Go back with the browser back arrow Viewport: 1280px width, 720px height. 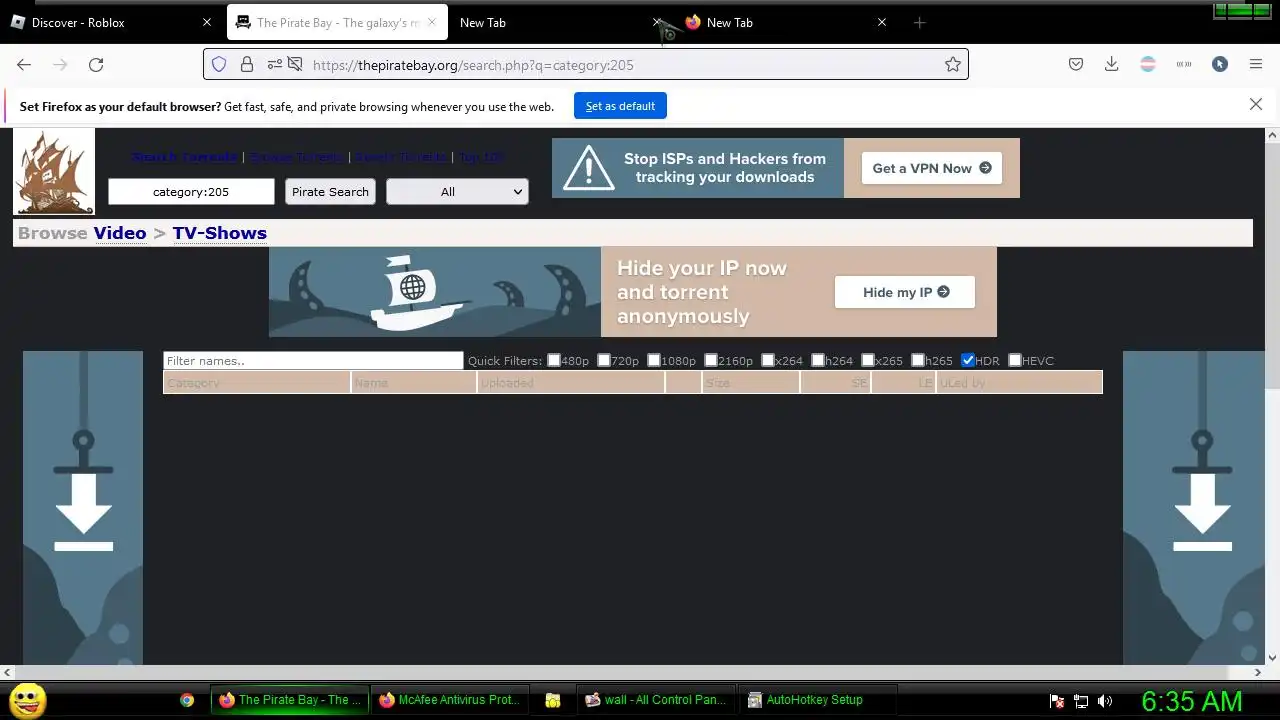pos(24,64)
